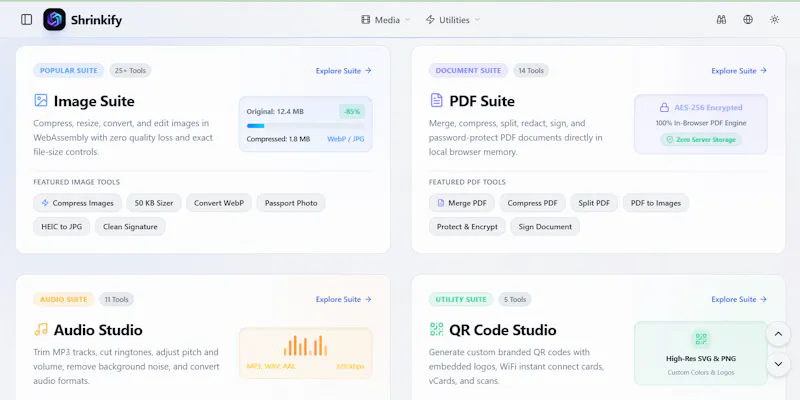Click the QR Code Studio icon
The image size is (800, 400).
[436, 329]
